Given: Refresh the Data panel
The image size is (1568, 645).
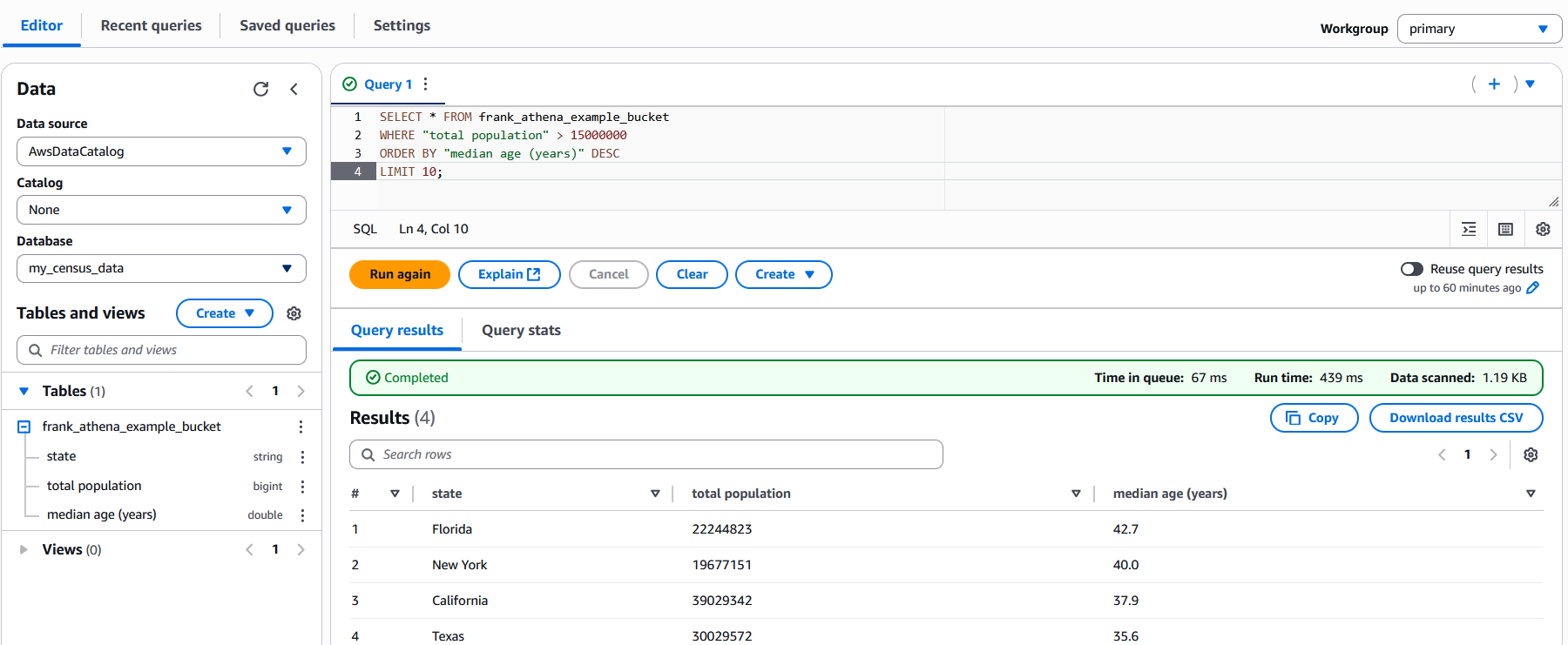Looking at the screenshot, I should coord(260,89).
